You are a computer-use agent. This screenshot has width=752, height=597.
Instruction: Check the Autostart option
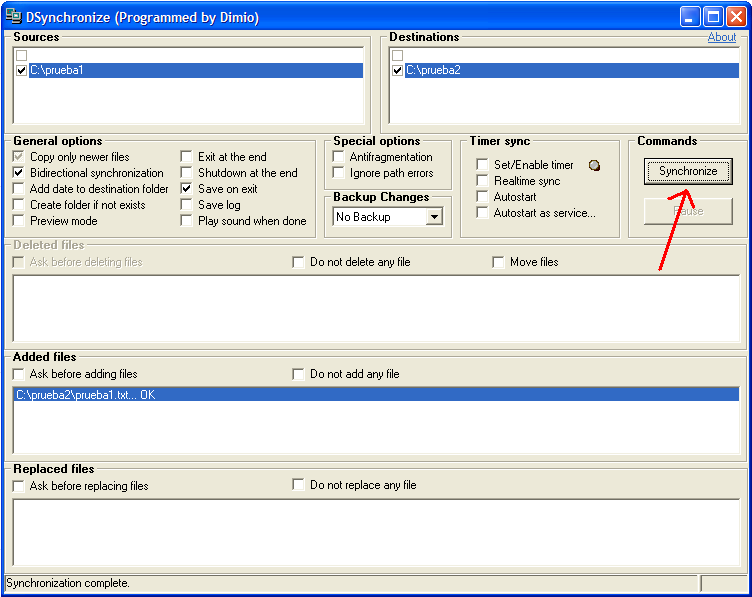coord(482,197)
